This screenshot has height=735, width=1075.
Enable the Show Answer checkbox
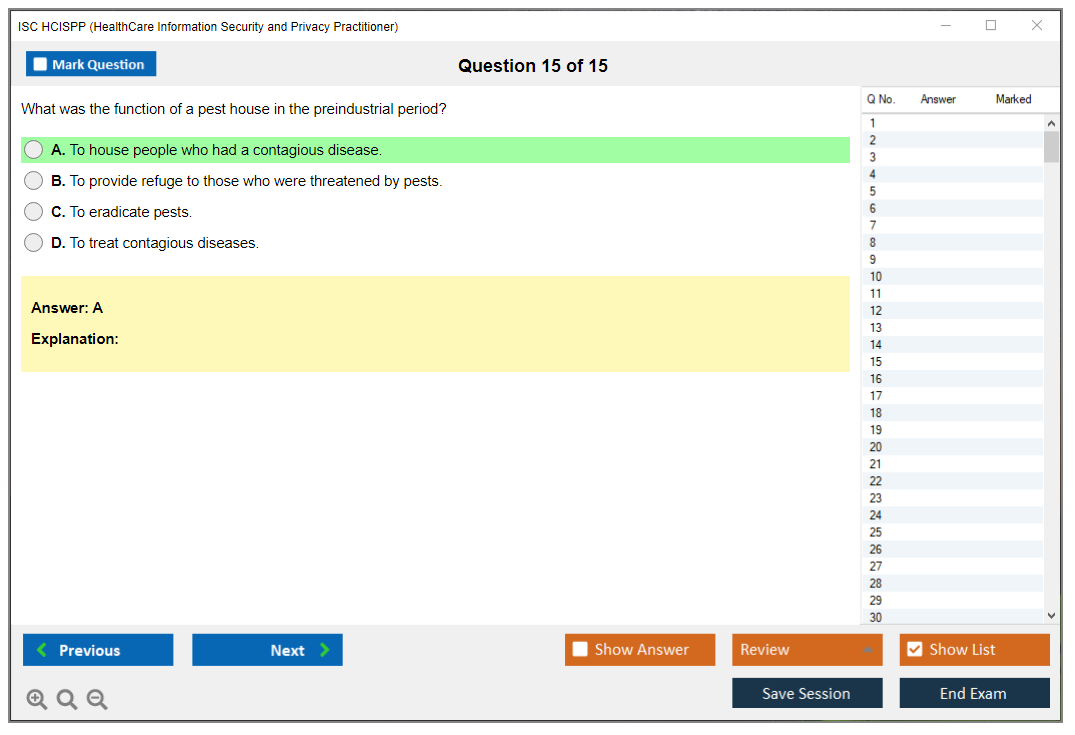(580, 650)
